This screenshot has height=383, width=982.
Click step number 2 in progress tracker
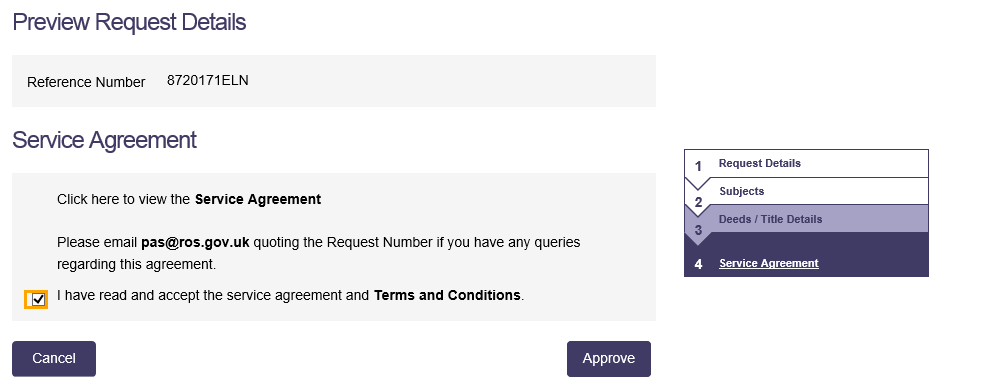point(698,203)
